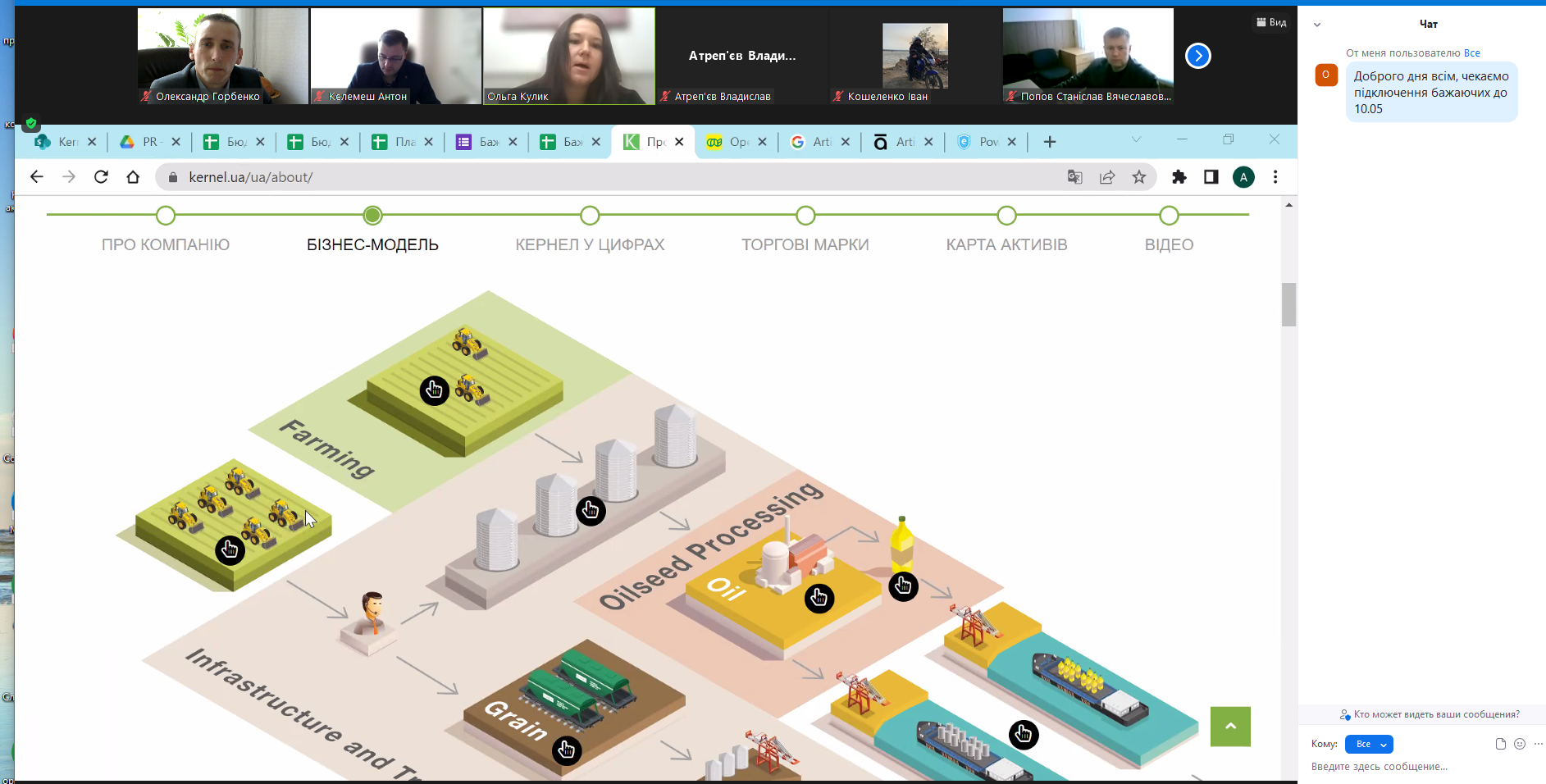Open the КАРТА АКТИВІВ section

tap(1006, 244)
